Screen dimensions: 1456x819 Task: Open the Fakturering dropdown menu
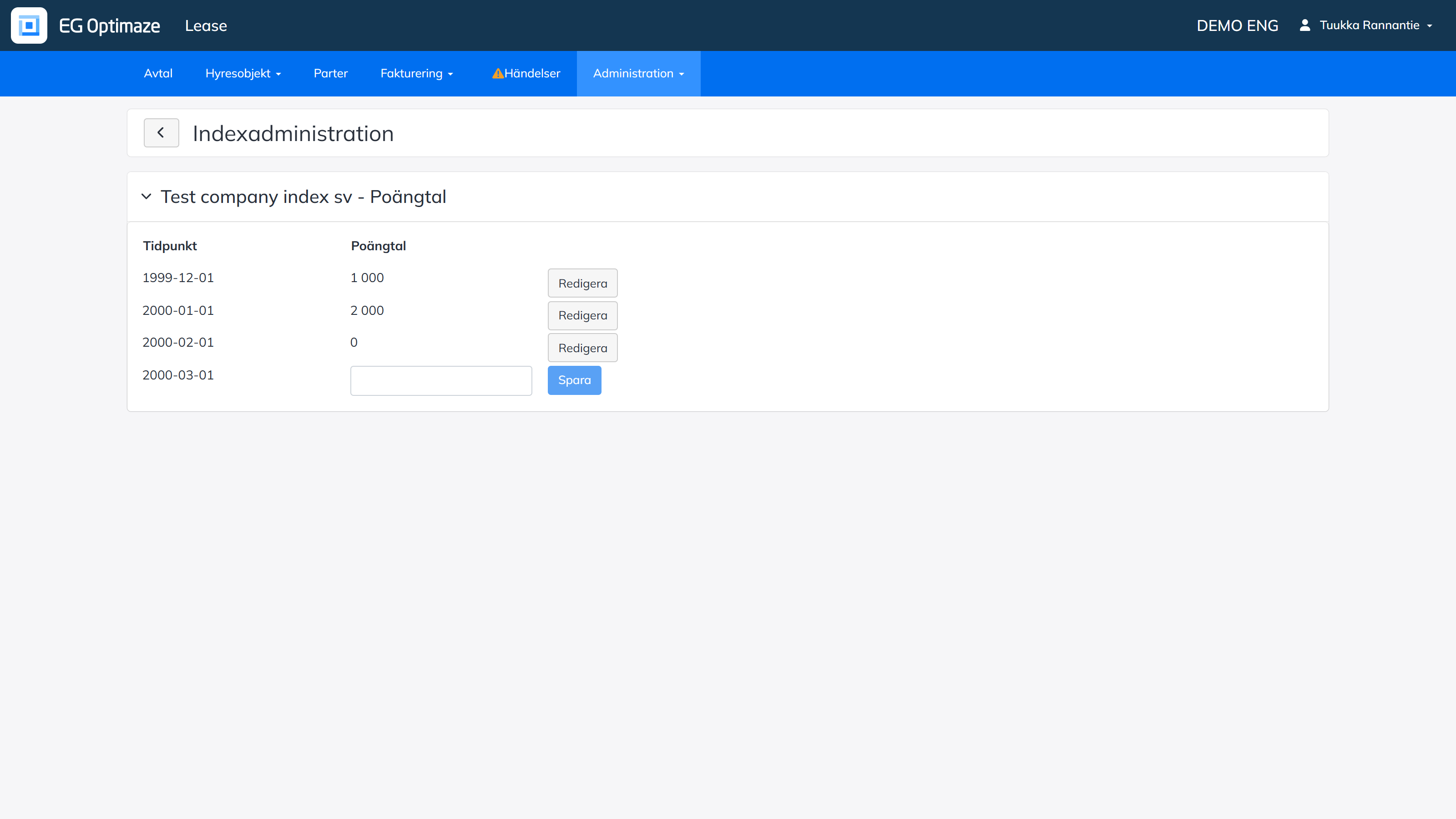point(417,73)
